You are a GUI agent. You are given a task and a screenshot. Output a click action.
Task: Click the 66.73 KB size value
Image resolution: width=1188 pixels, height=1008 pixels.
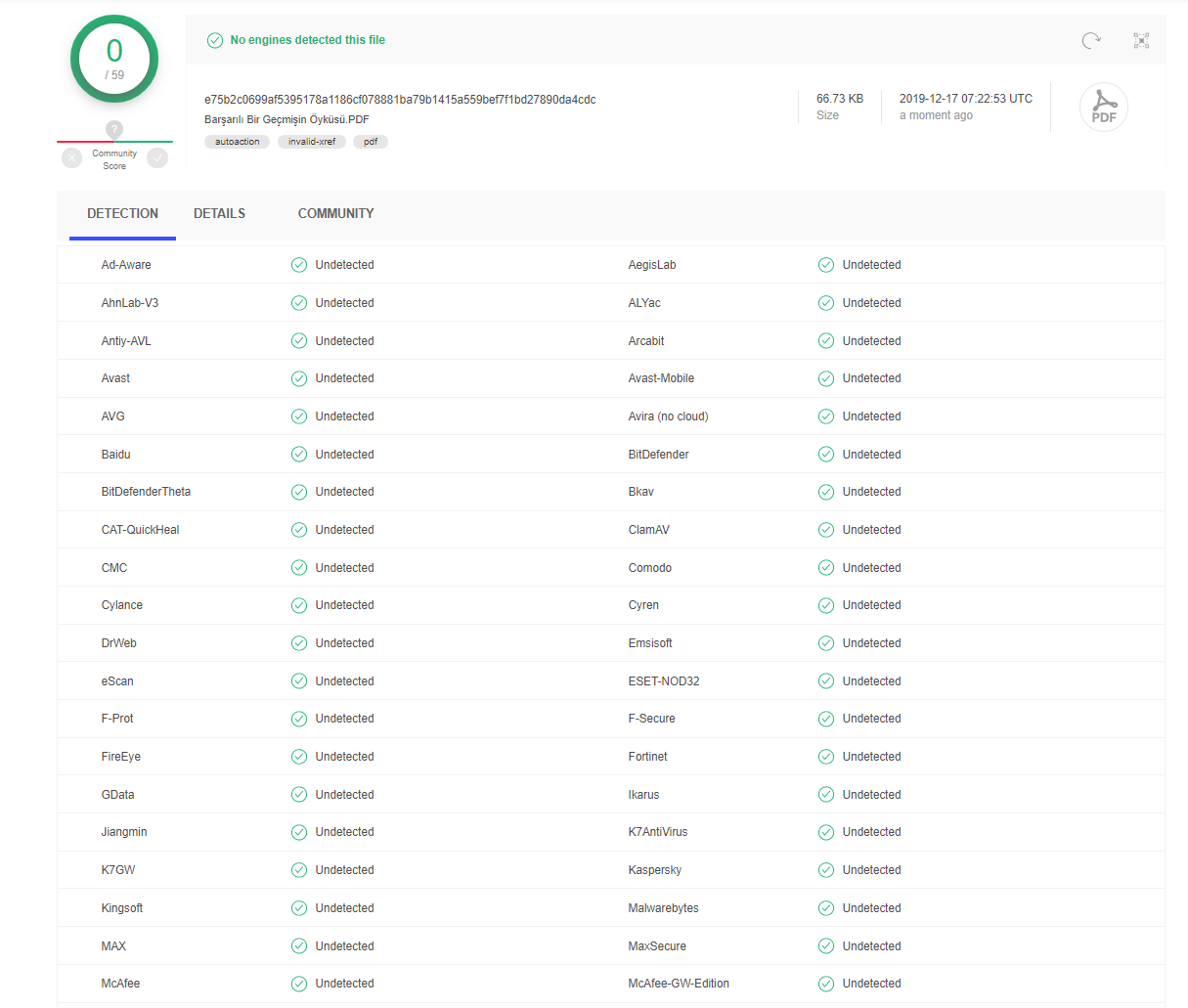point(840,99)
